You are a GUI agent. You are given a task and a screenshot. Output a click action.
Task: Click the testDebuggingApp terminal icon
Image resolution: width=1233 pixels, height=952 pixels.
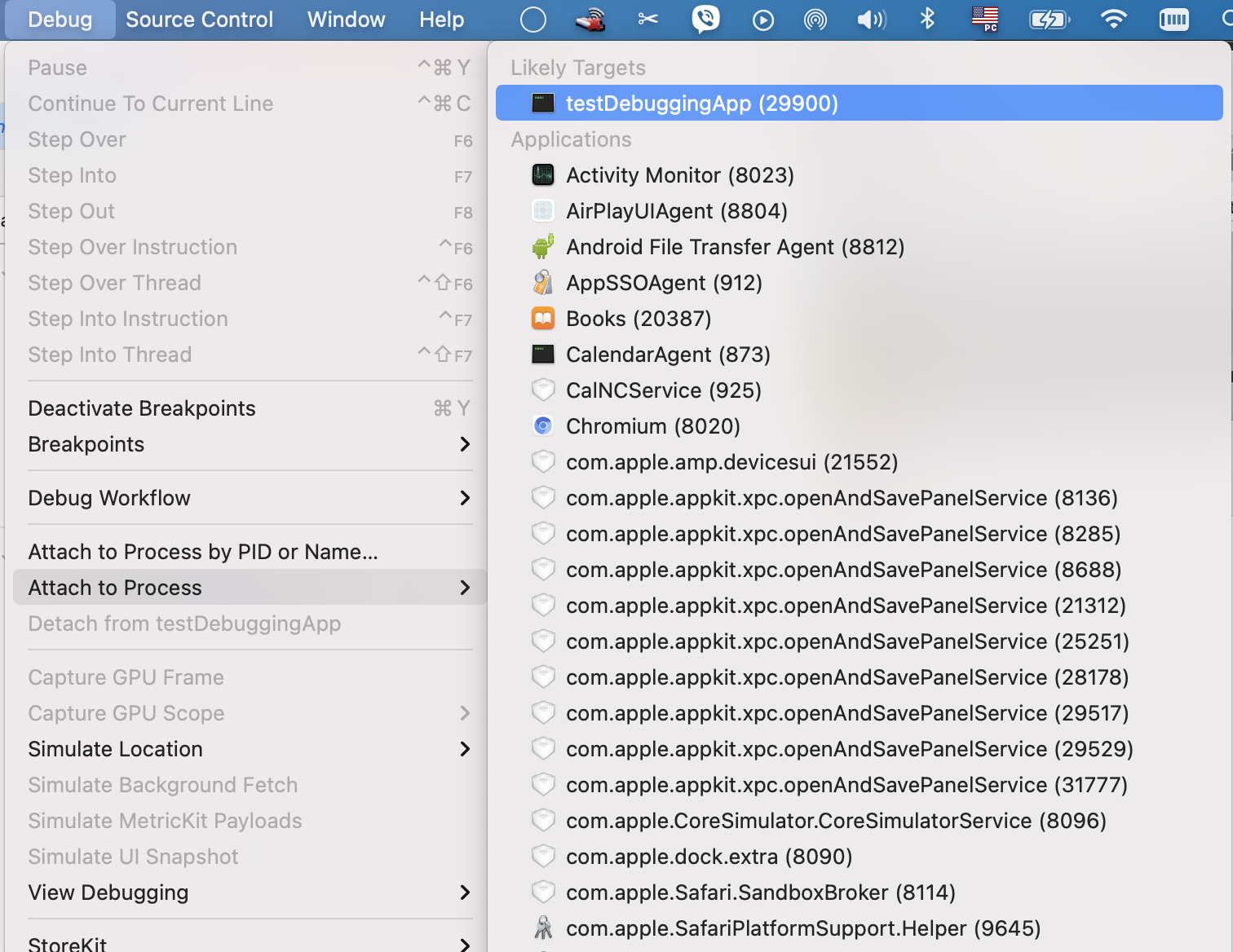(543, 104)
